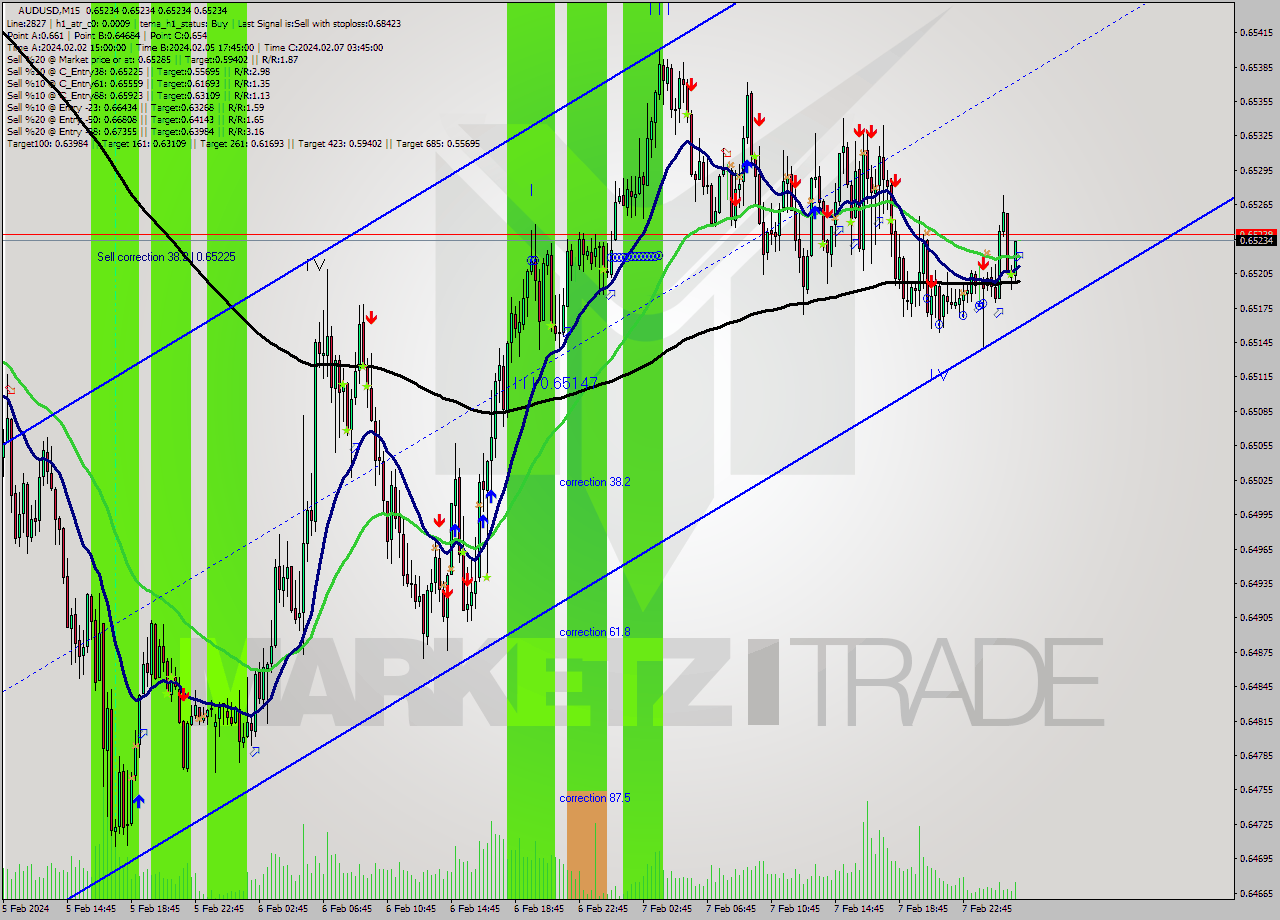Click the '7 Feb 10:45' time label

coord(795,909)
